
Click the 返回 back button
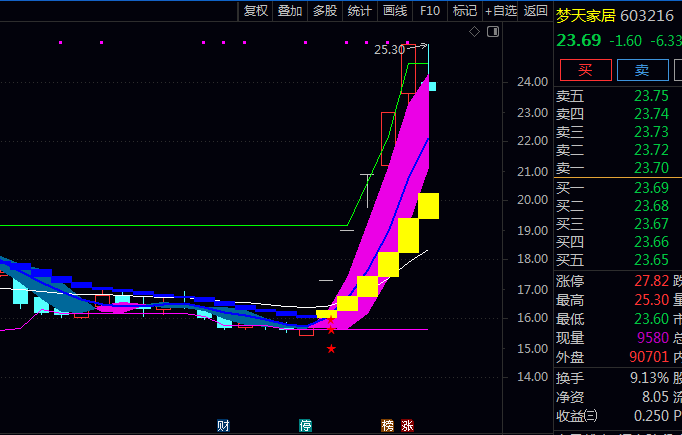pyautogui.click(x=535, y=11)
